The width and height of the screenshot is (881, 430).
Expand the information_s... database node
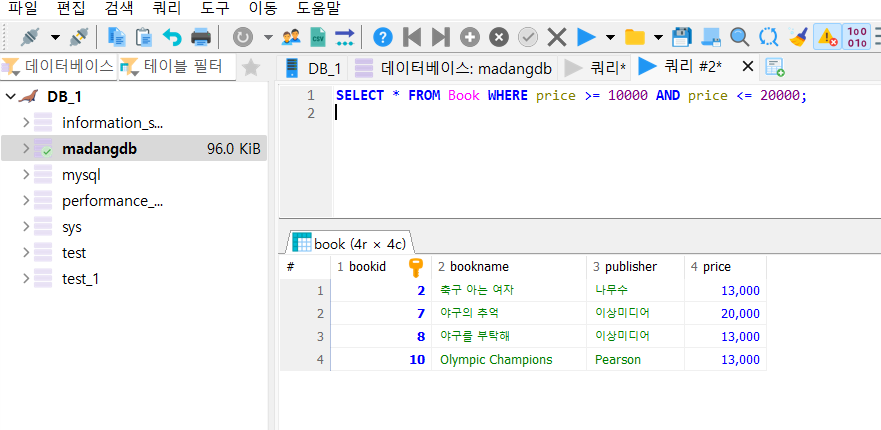coord(25,123)
